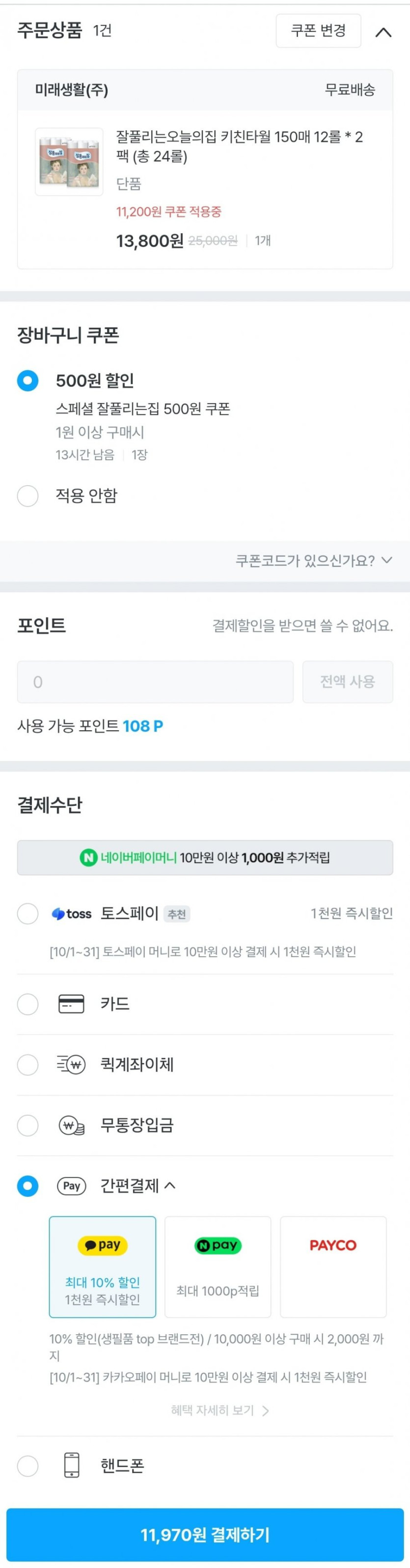Select the 적용 안함 radio option
The height and width of the screenshot is (1568, 410).
[x=27, y=495]
